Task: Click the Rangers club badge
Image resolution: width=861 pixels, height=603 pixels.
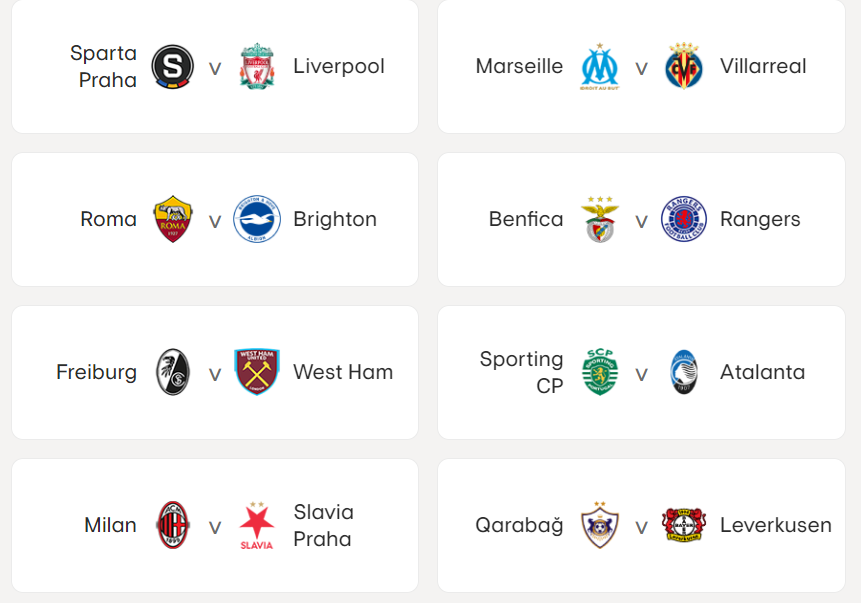Action: click(684, 219)
